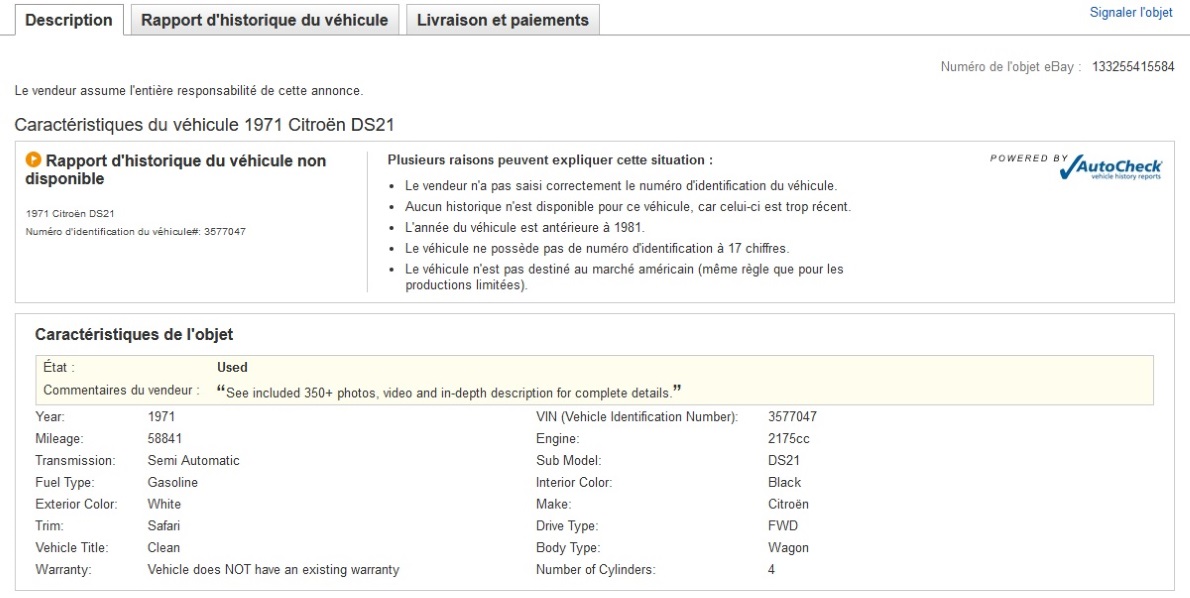
Task: Click the Number of Cylinders value 4
Action: tap(772, 570)
